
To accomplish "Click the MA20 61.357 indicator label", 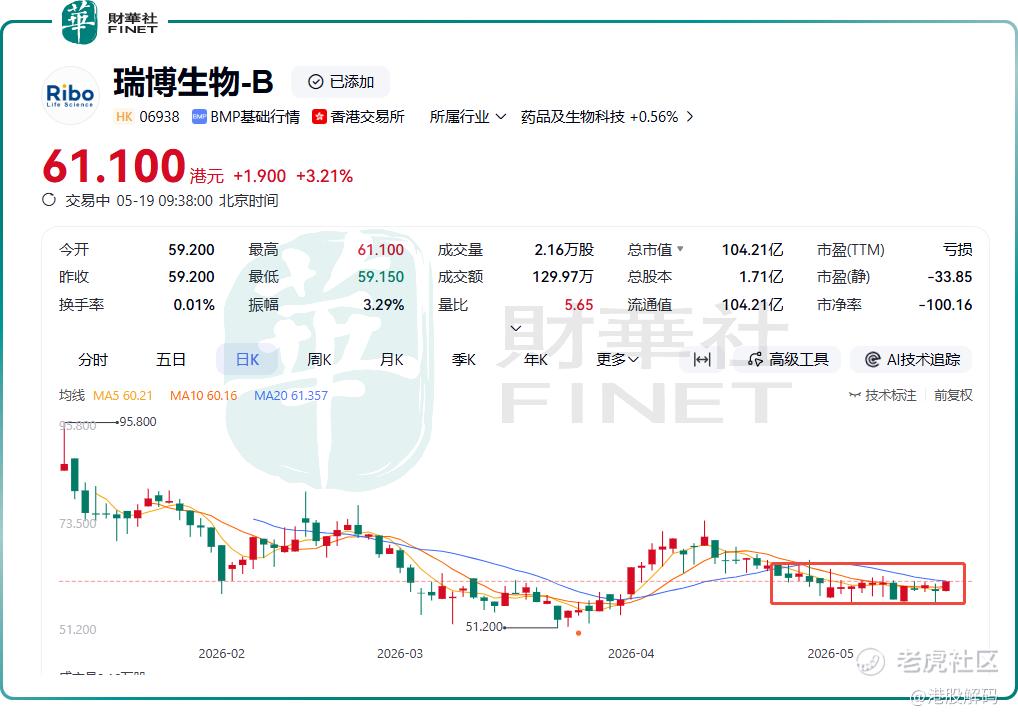I will coord(290,395).
